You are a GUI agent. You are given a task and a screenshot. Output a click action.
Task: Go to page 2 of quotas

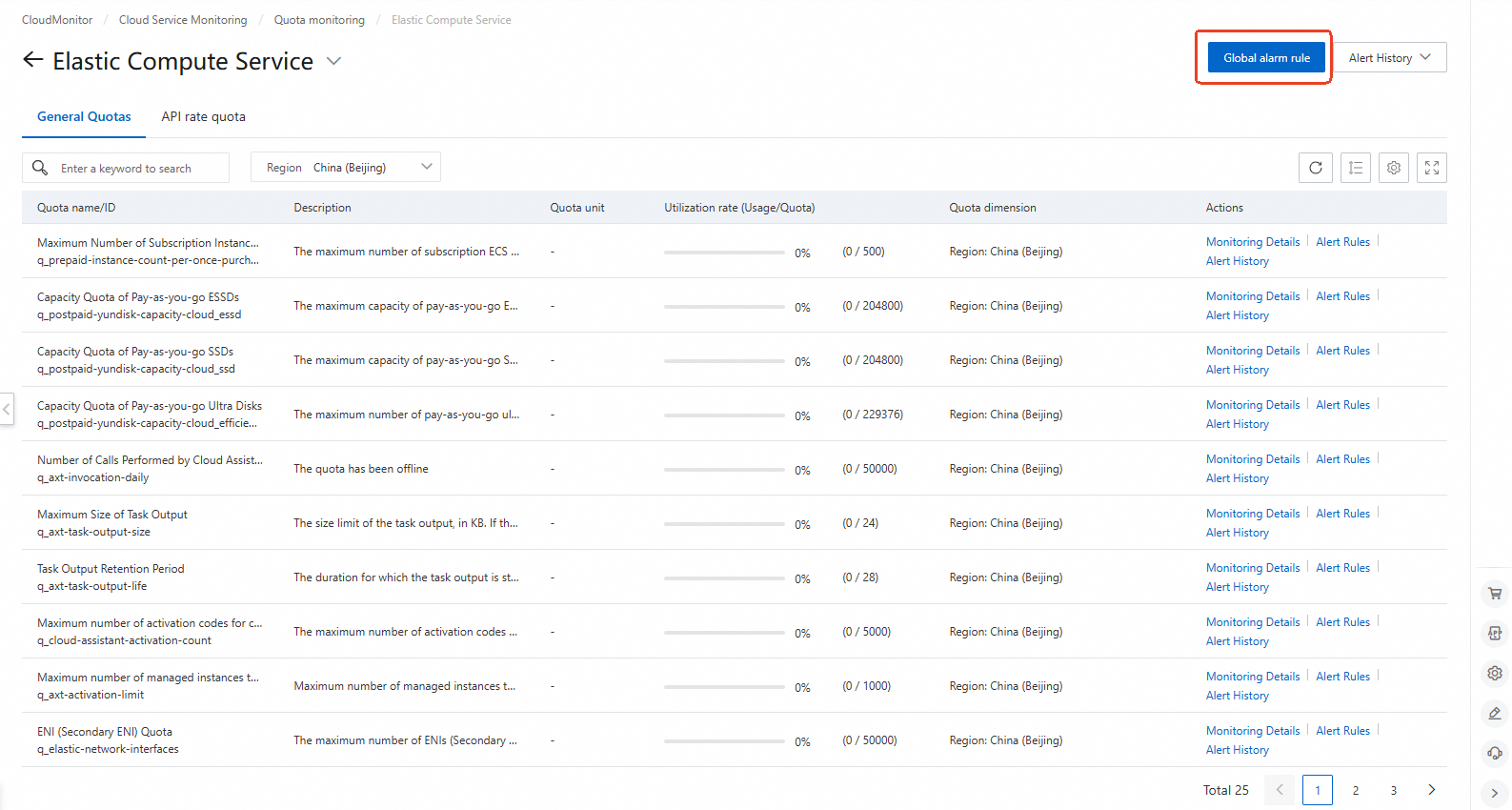[1356, 790]
